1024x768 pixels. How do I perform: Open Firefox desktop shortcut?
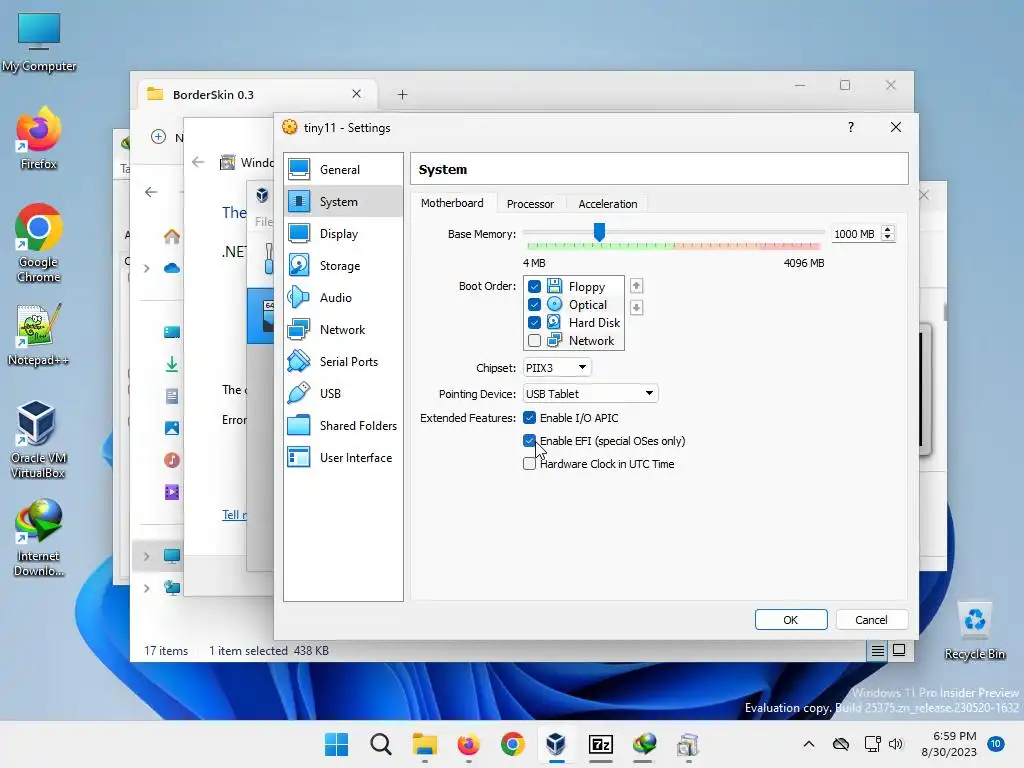(x=39, y=139)
